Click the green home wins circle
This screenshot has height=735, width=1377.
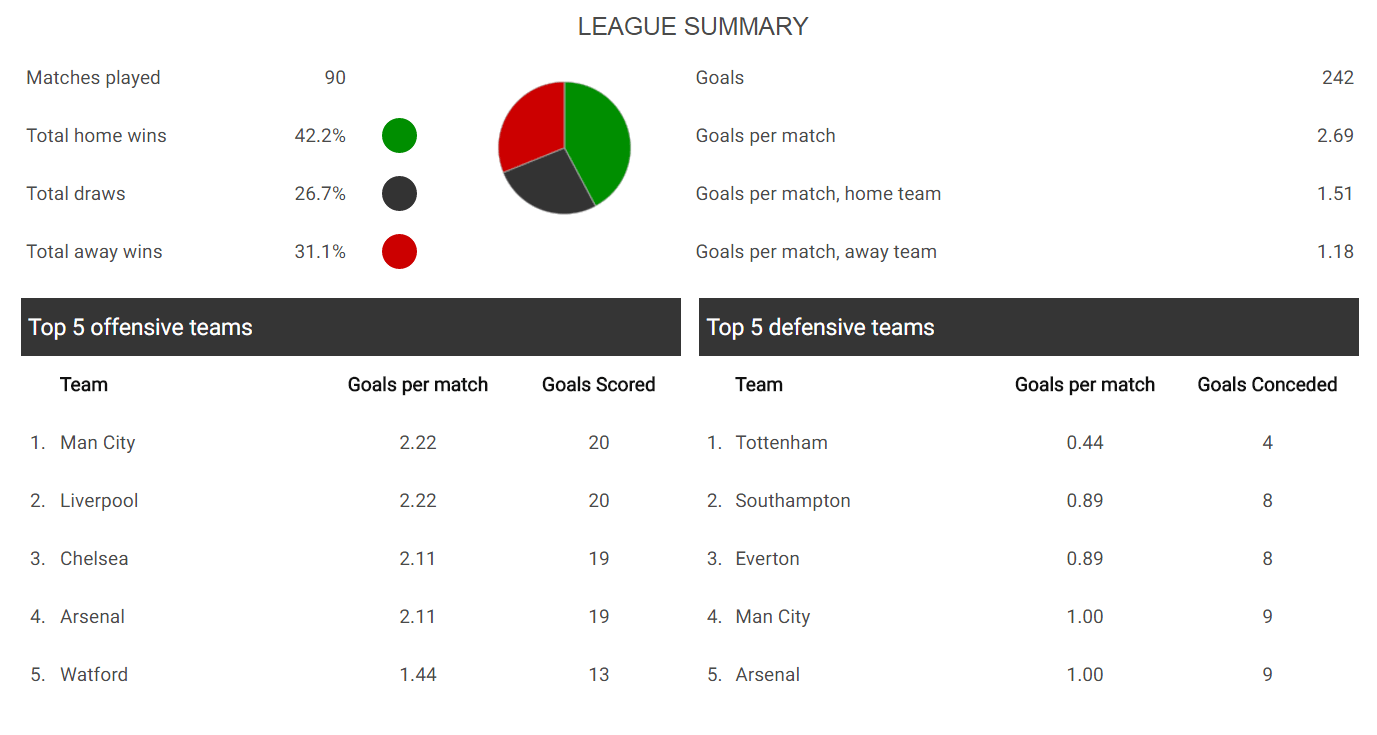[x=399, y=135]
